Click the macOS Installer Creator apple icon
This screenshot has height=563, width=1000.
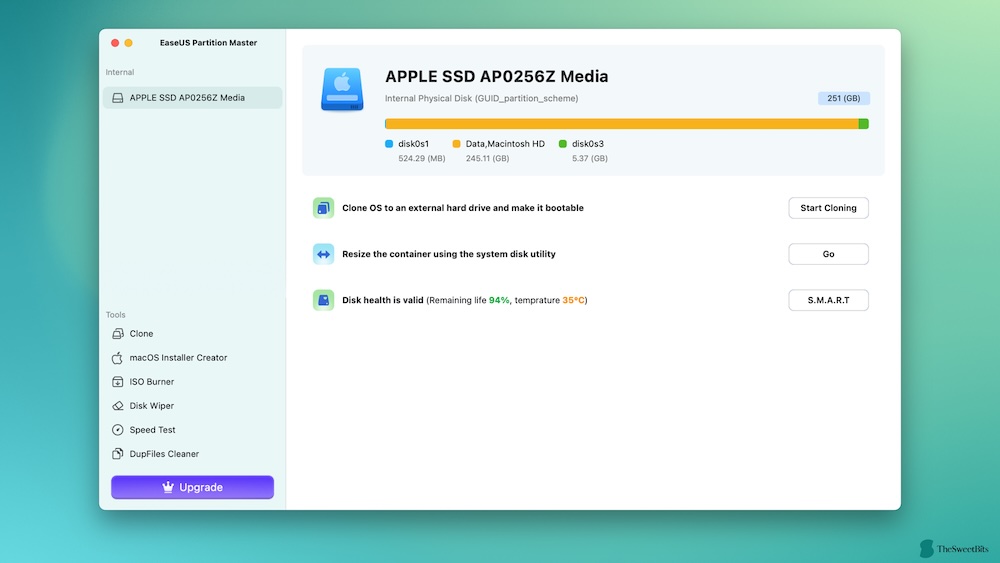pos(117,358)
